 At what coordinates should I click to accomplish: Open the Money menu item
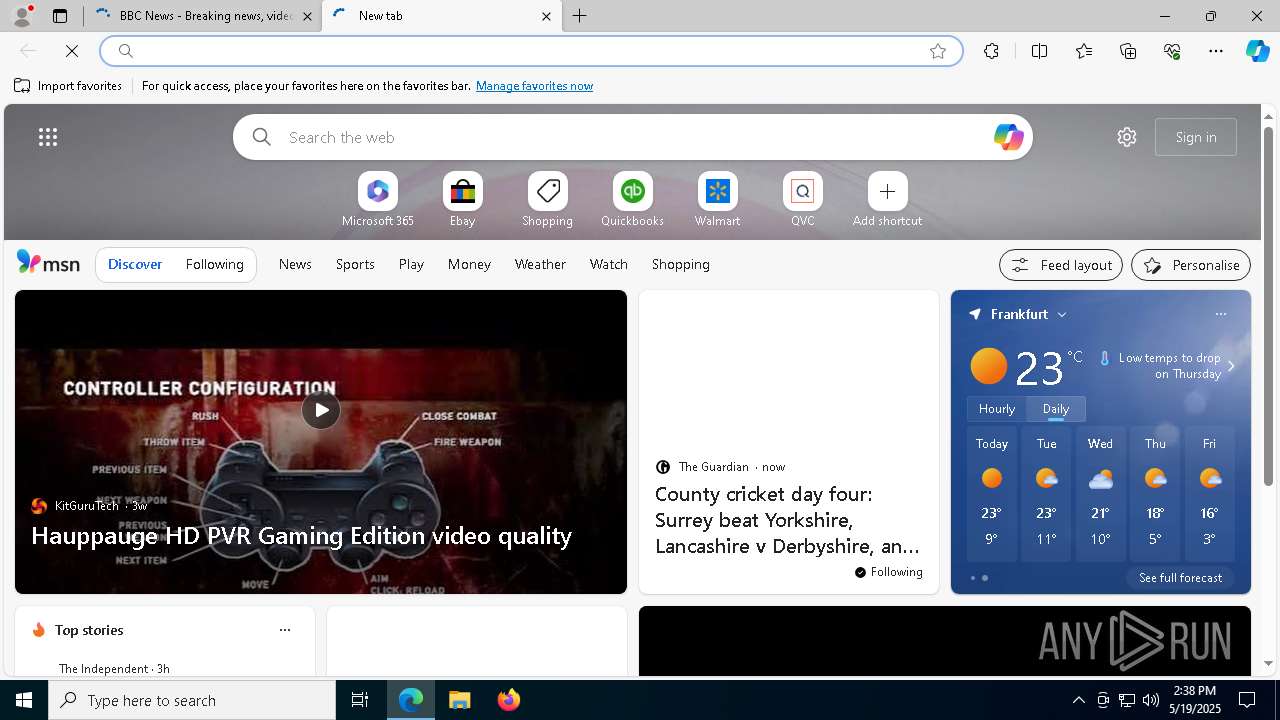coord(469,264)
